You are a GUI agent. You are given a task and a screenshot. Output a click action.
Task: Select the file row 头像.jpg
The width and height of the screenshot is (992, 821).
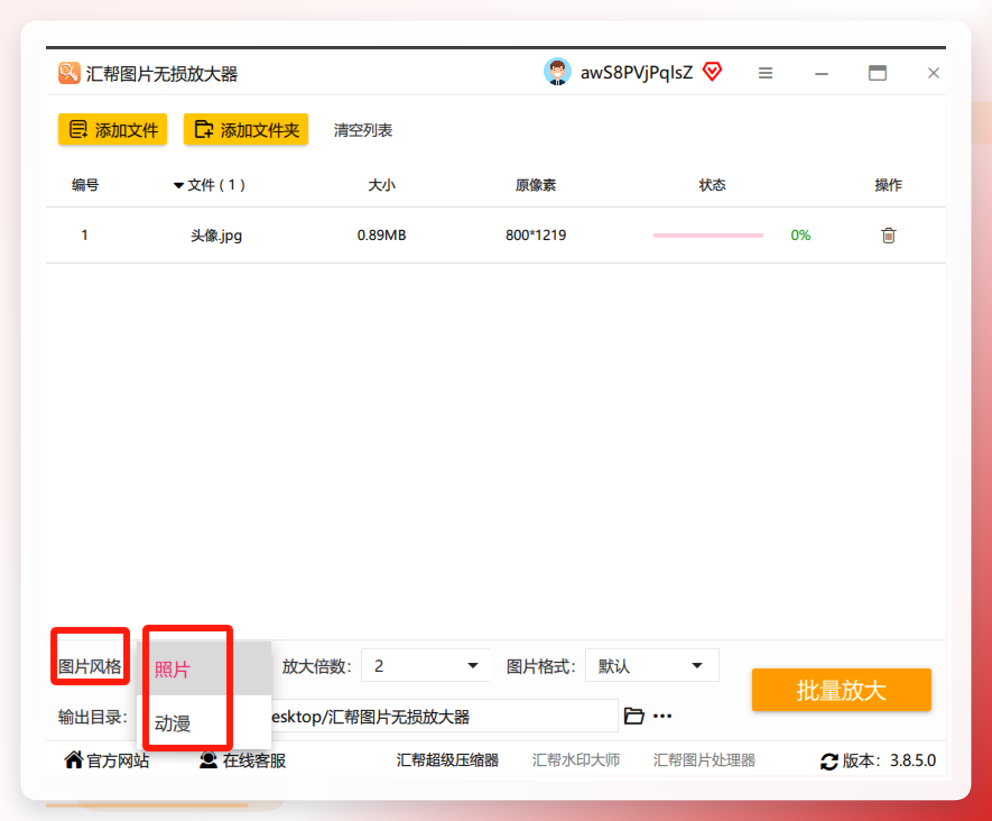click(x=496, y=235)
